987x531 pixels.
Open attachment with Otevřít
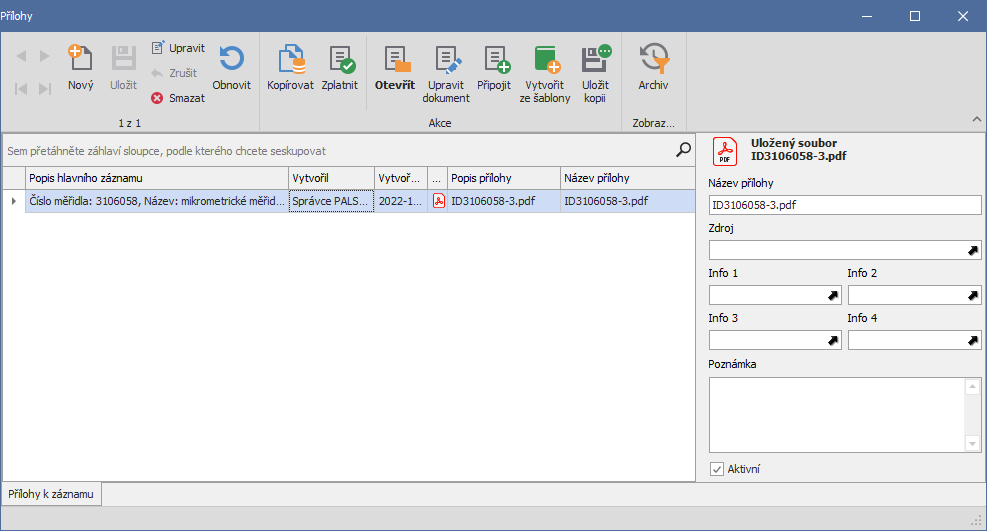click(395, 68)
